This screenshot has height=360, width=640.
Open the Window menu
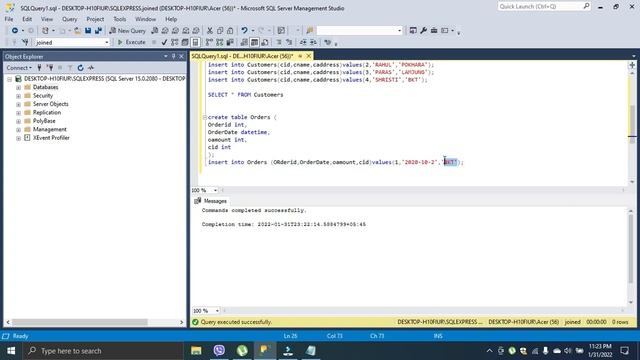point(145,19)
